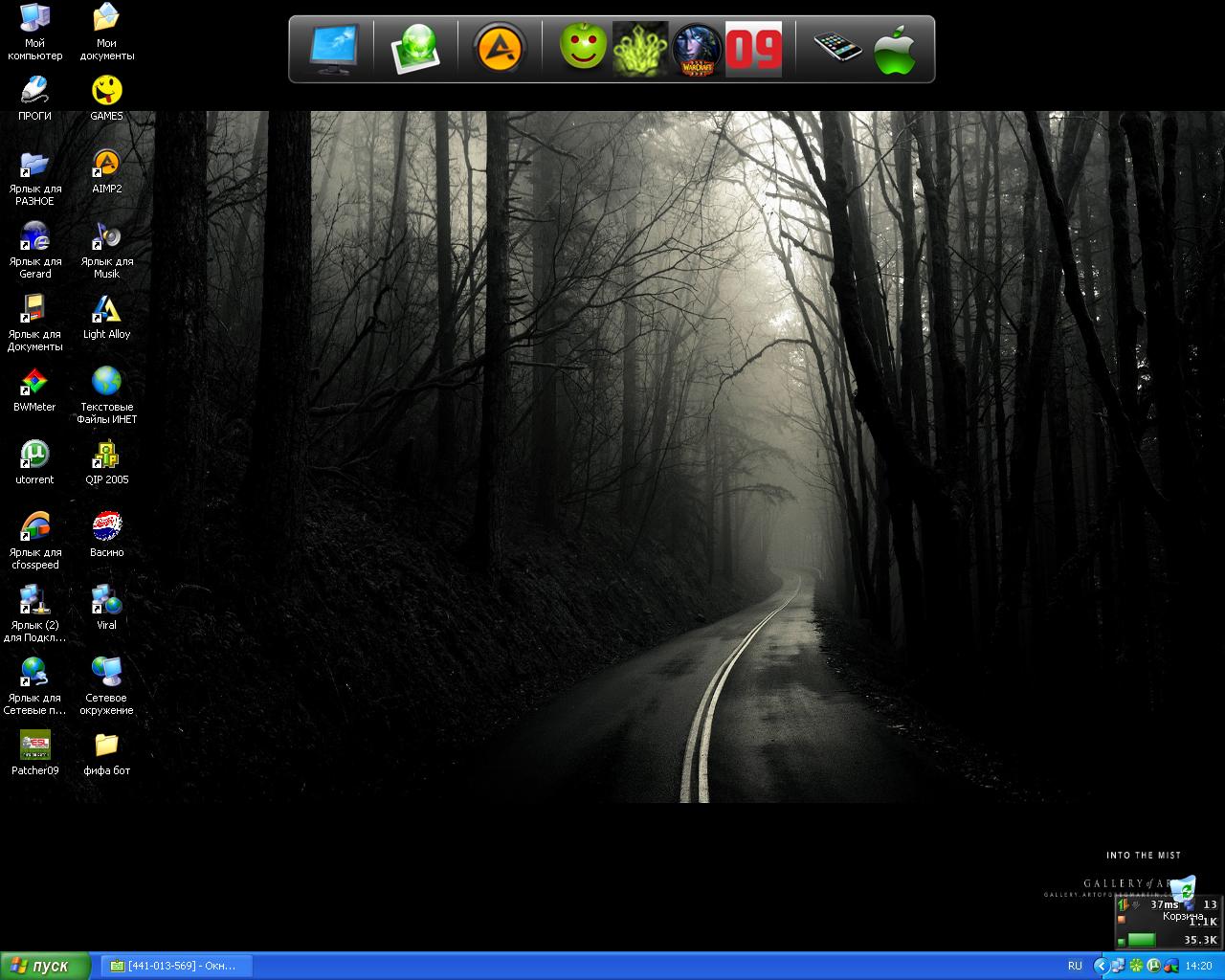This screenshot has width=1225, height=980.
Task: Launch the green globe dock icon
Action: (x=416, y=49)
